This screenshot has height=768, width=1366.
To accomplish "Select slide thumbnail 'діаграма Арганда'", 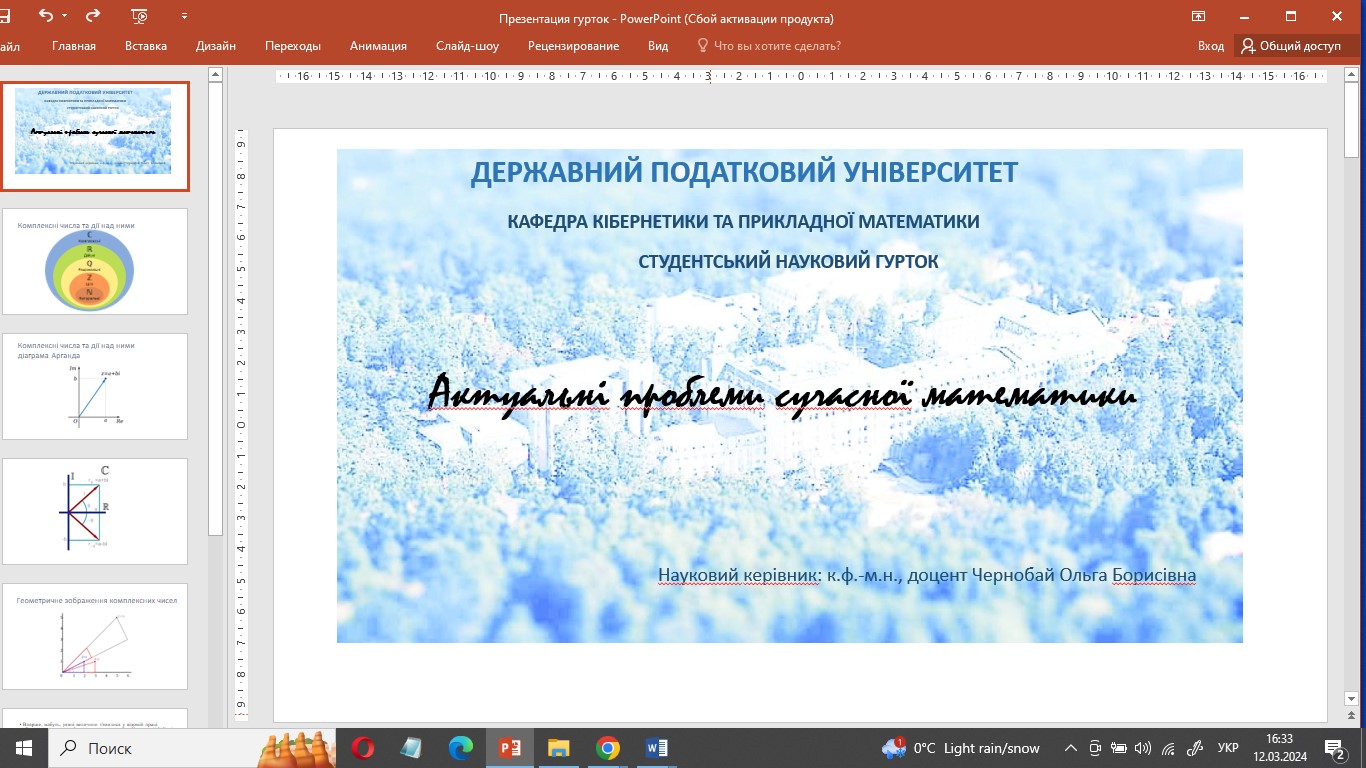I will coord(94,386).
